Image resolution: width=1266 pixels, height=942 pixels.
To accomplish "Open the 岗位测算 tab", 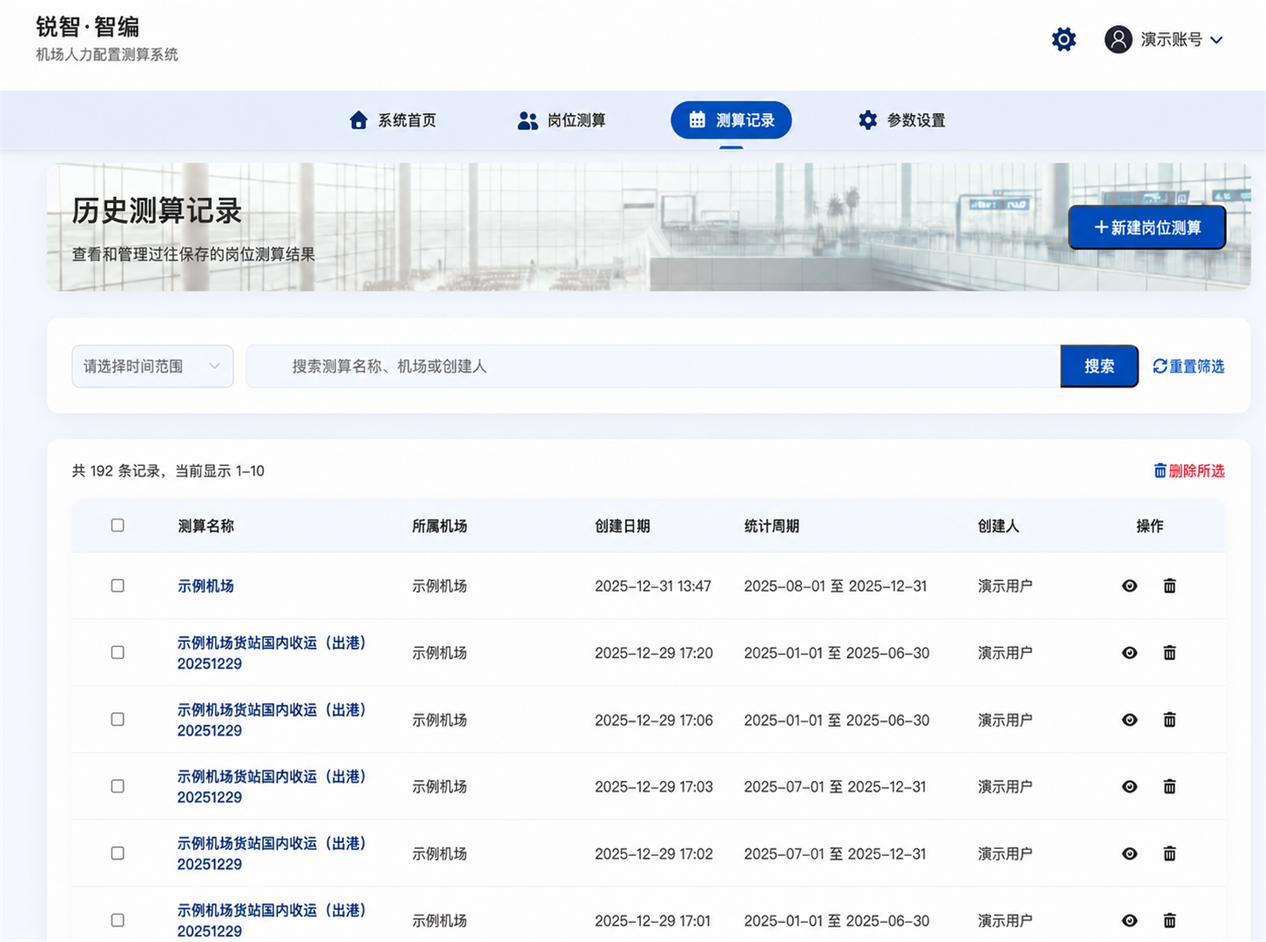I will point(561,120).
